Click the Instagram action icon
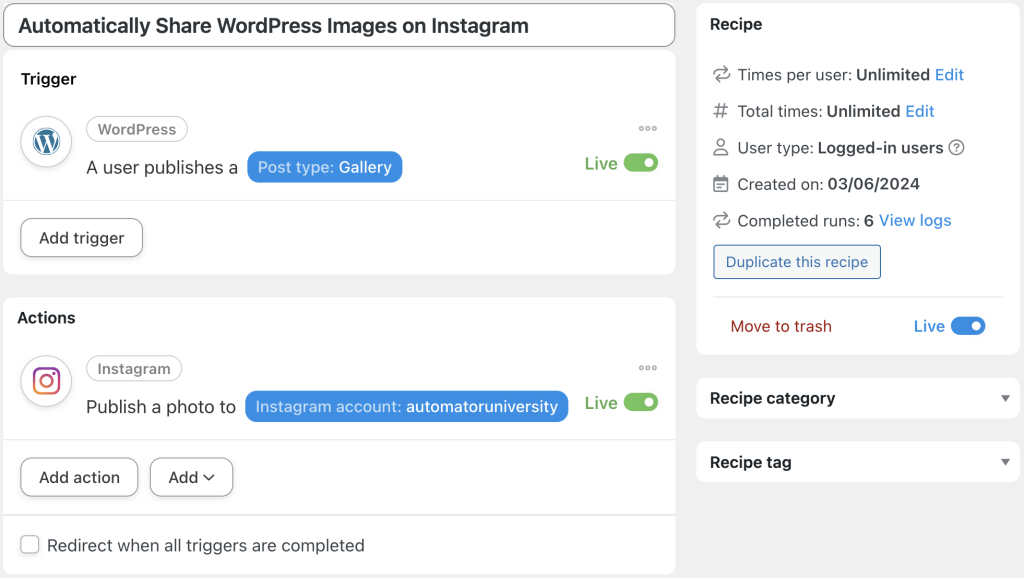Image resolution: width=1024 pixels, height=578 pixels. [46, 381]
